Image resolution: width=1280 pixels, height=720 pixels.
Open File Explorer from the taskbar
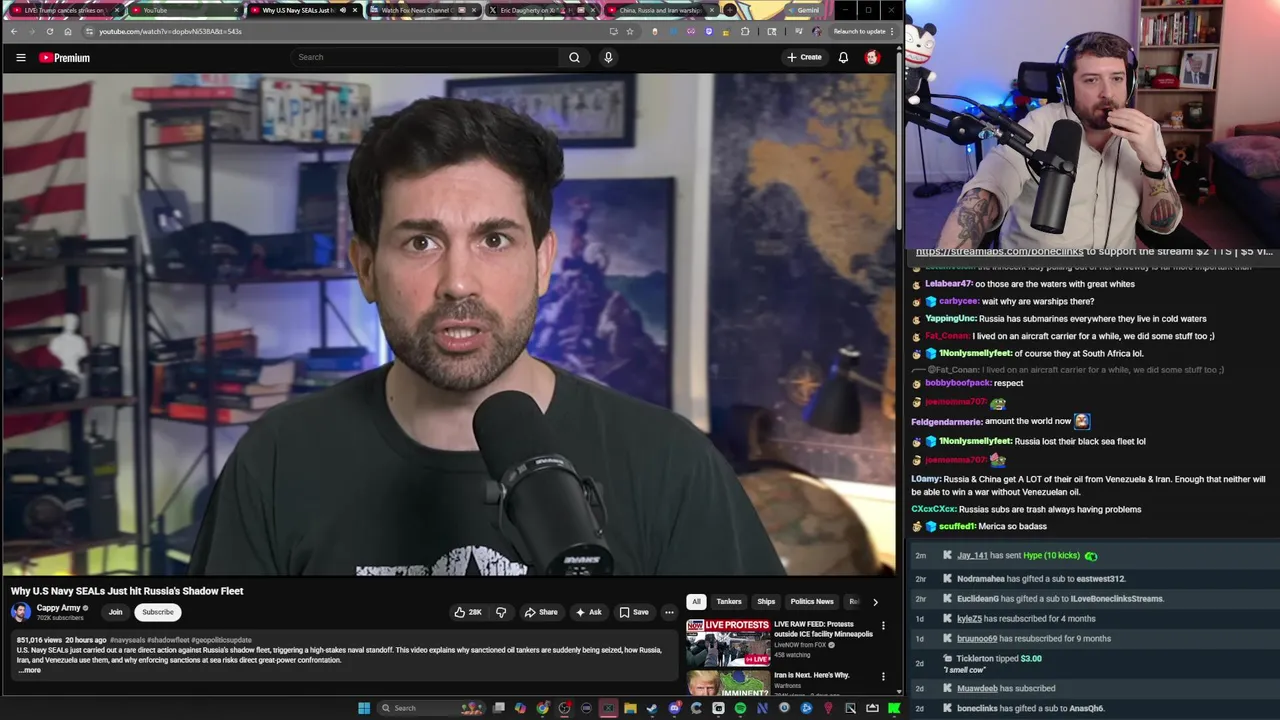630,708
